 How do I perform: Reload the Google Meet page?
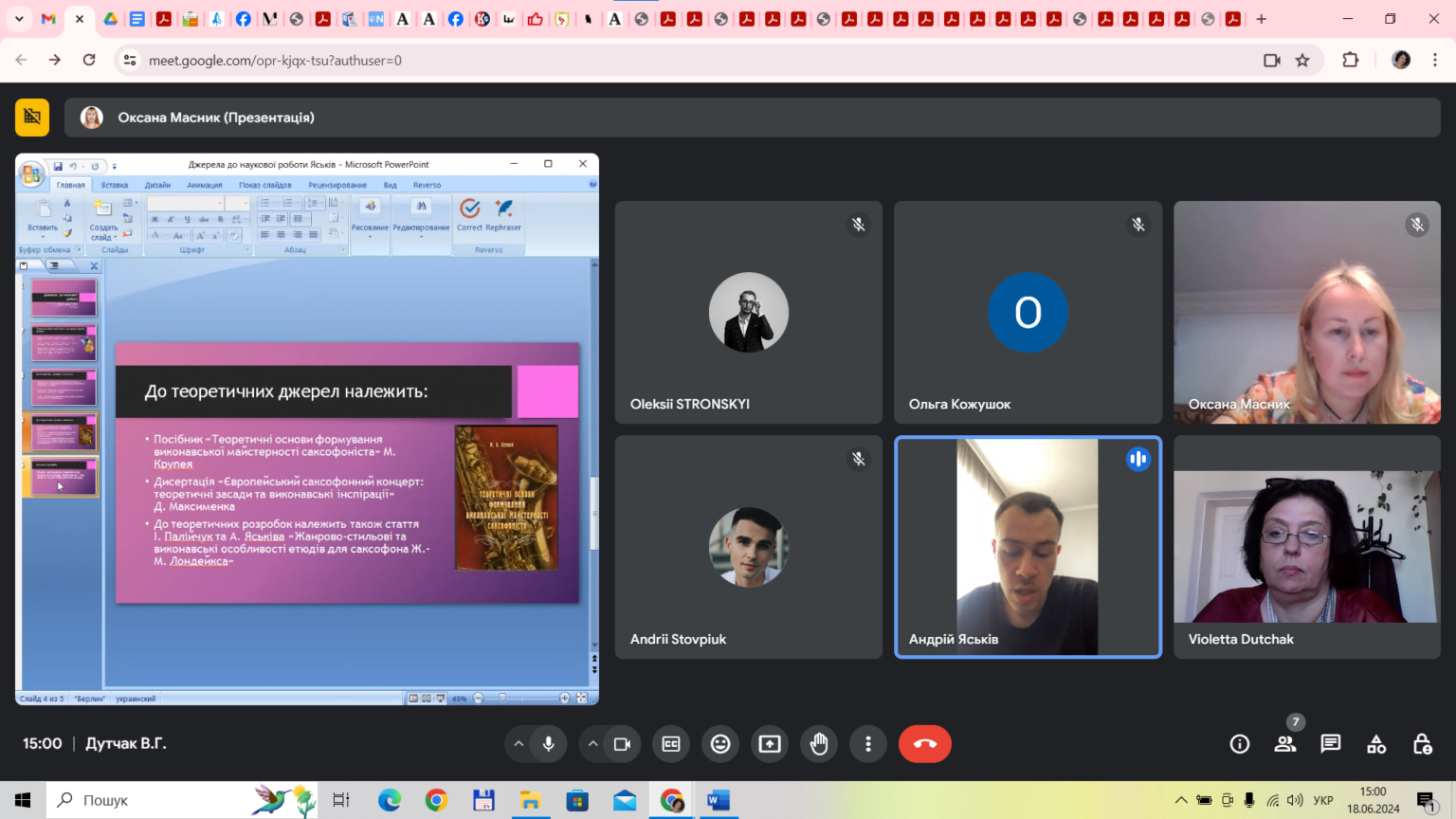click(89, 60)
